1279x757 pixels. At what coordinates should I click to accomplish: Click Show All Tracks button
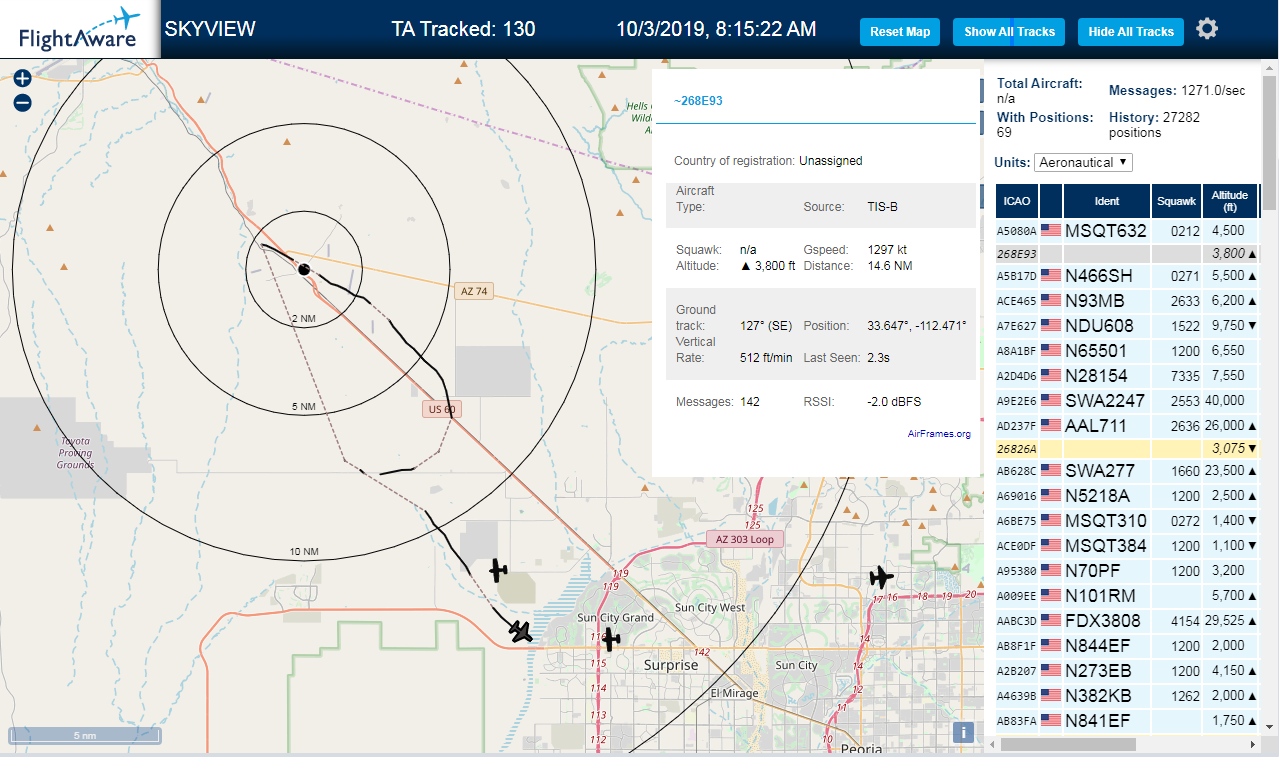pos(1009,32)
